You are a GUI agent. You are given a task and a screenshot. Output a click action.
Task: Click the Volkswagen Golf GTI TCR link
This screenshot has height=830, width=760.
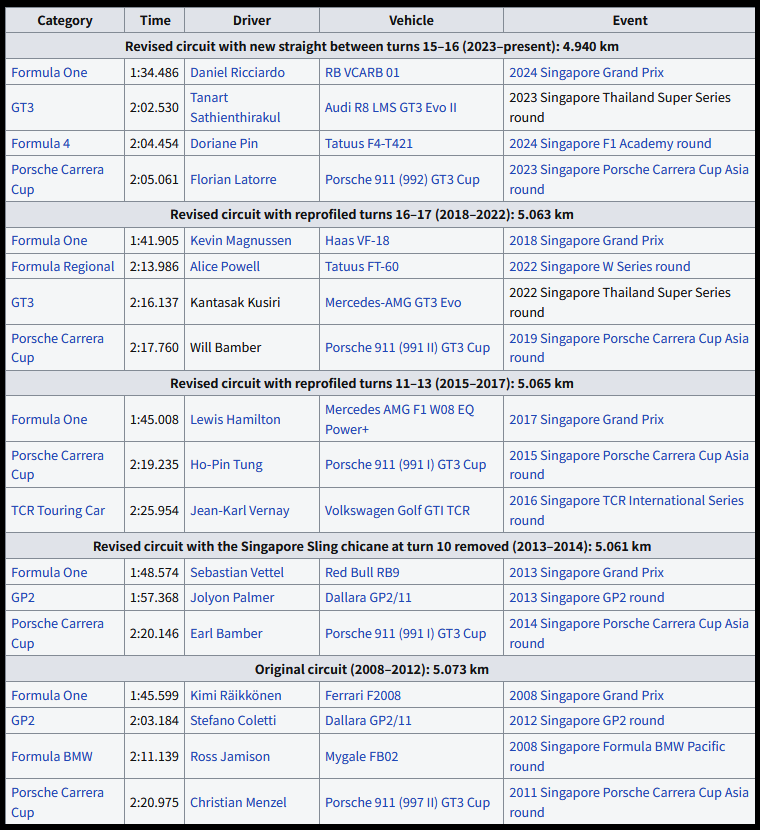tap(397, 510)
